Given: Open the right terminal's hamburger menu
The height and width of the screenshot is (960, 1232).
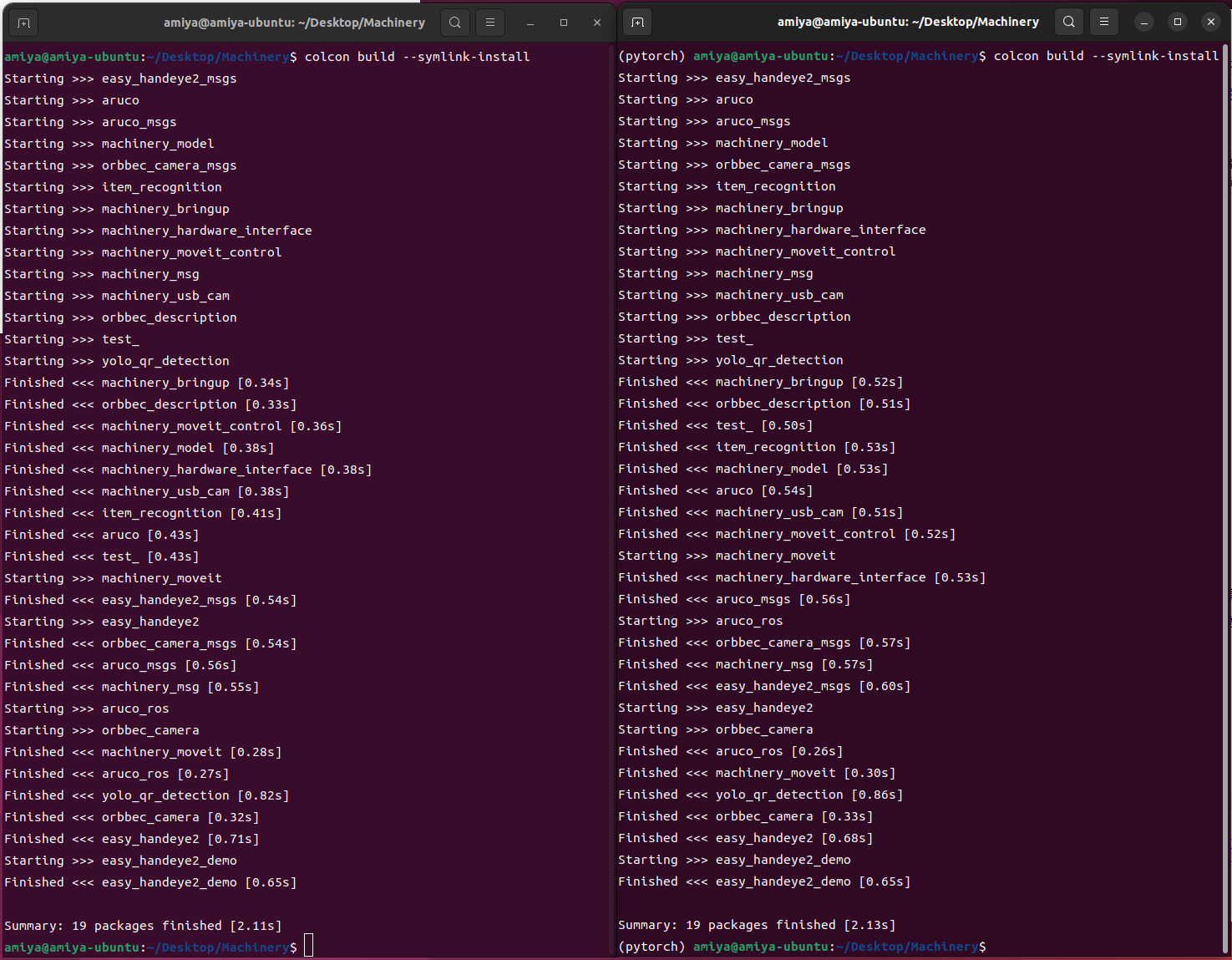Looking at the screenshot, I should (1103, 23).
